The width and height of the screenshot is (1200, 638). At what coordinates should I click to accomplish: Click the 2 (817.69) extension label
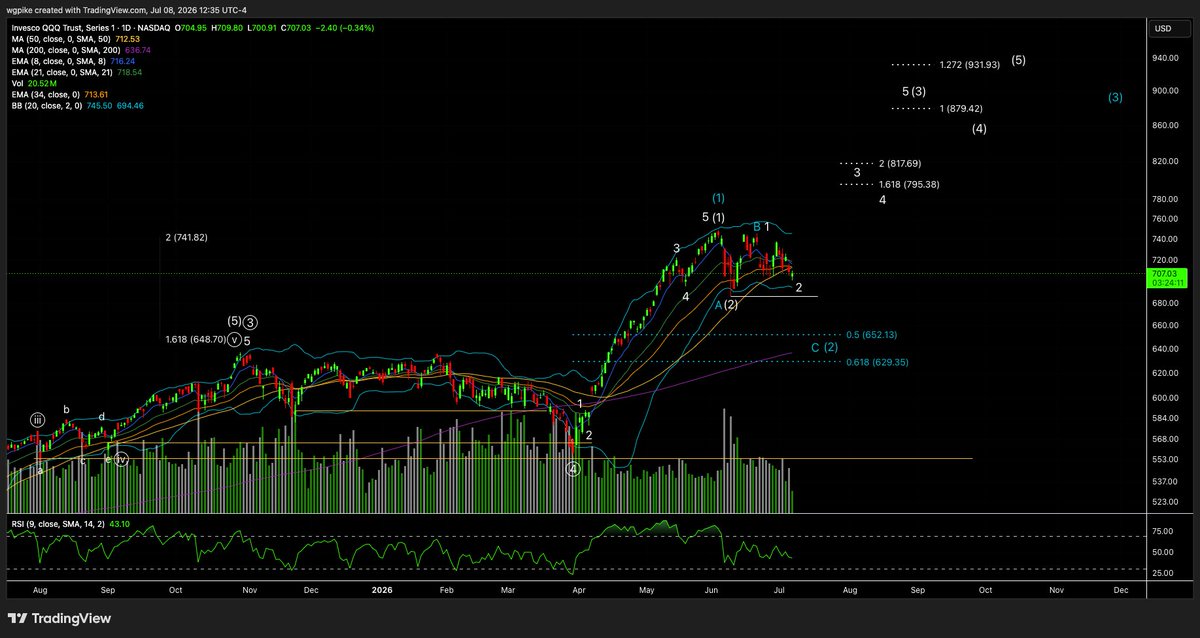coord(900,163)
